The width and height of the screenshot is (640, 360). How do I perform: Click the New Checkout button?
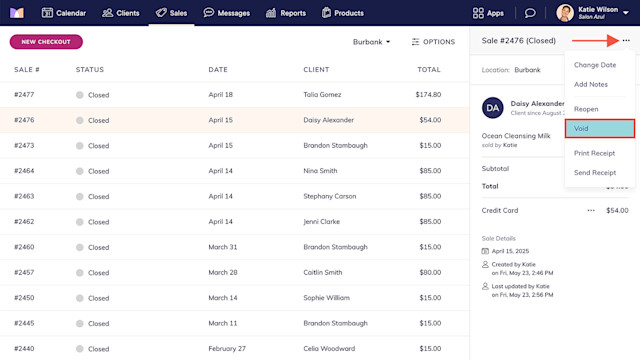coord(46,42)
